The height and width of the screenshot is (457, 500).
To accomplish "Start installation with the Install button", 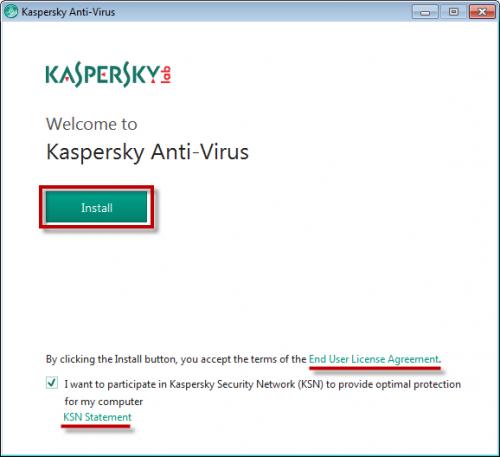I will click(x=97, y=207).
